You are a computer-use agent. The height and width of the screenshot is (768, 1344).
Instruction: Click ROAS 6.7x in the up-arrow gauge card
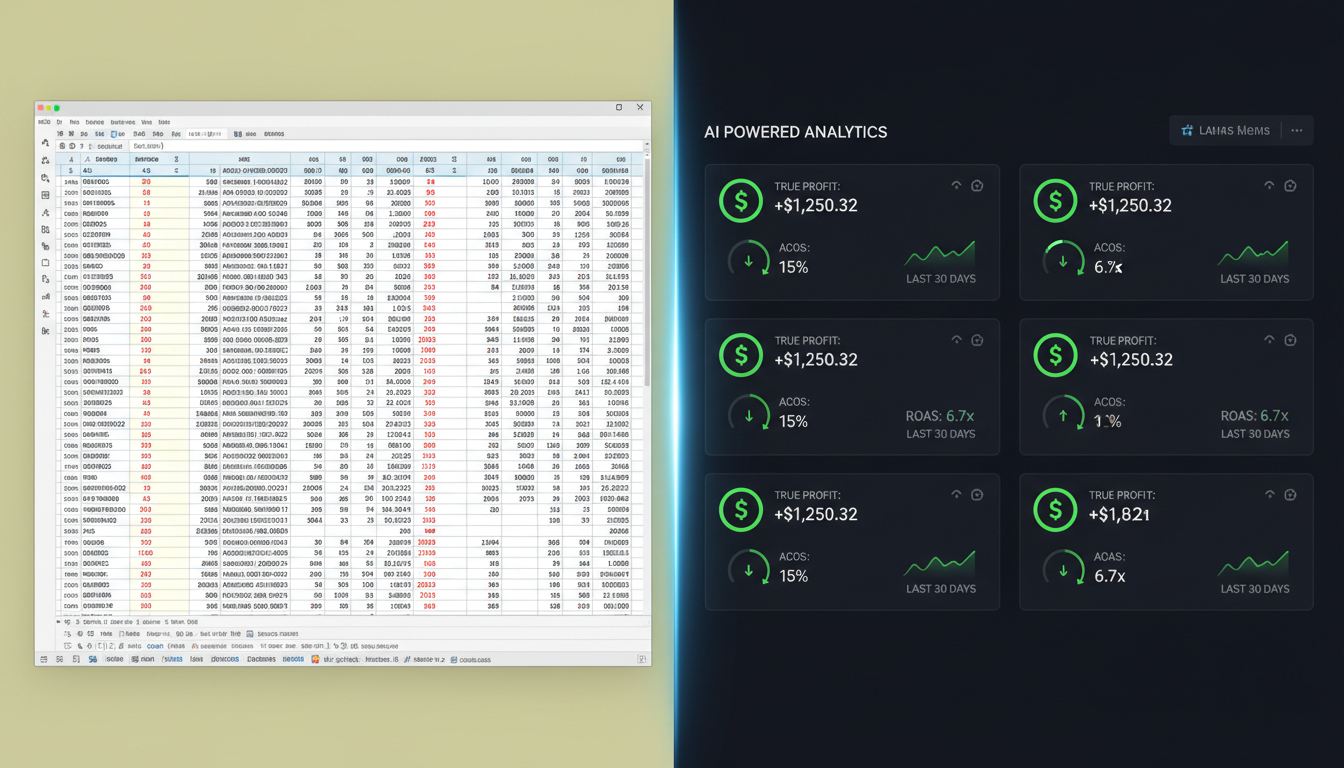pos(1254,416)
